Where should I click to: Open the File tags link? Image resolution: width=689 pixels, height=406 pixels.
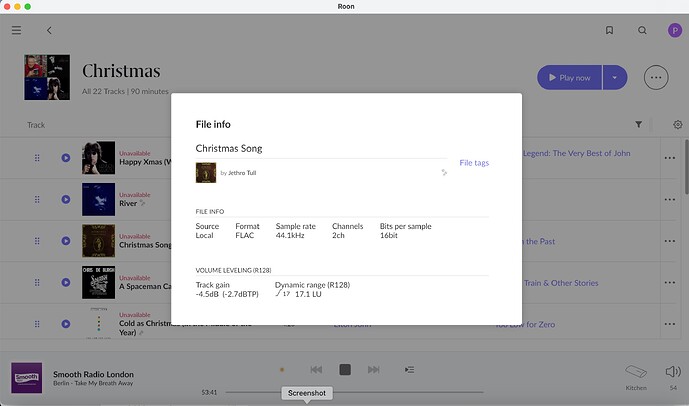[474, 162]
